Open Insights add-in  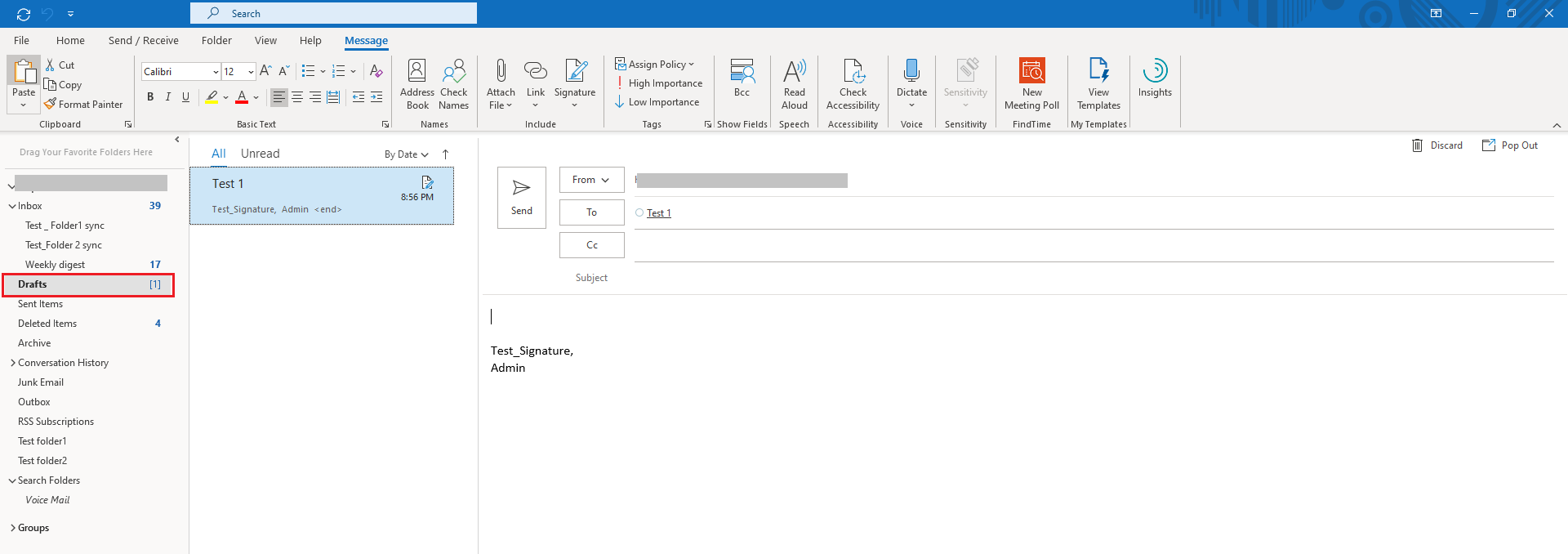(1155, 78)
